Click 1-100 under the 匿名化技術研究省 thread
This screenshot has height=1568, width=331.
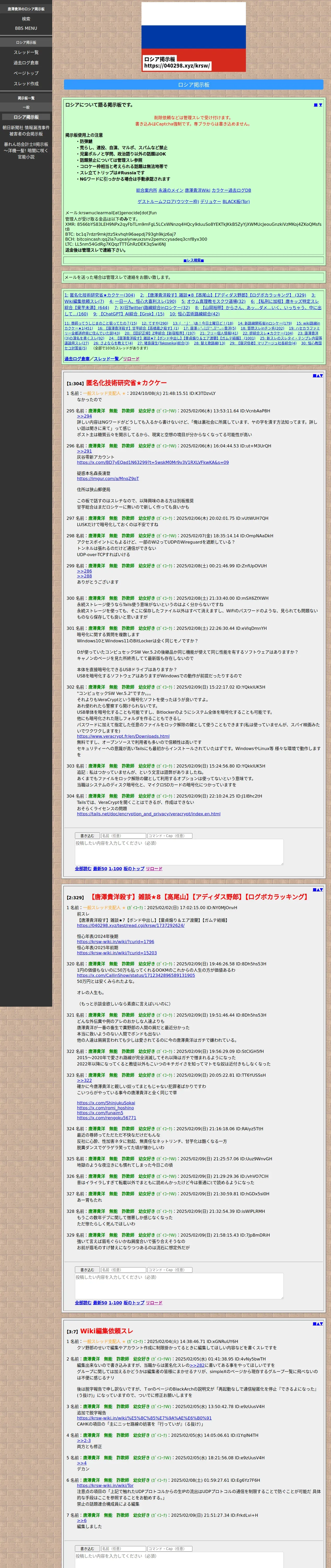[115, 869]
